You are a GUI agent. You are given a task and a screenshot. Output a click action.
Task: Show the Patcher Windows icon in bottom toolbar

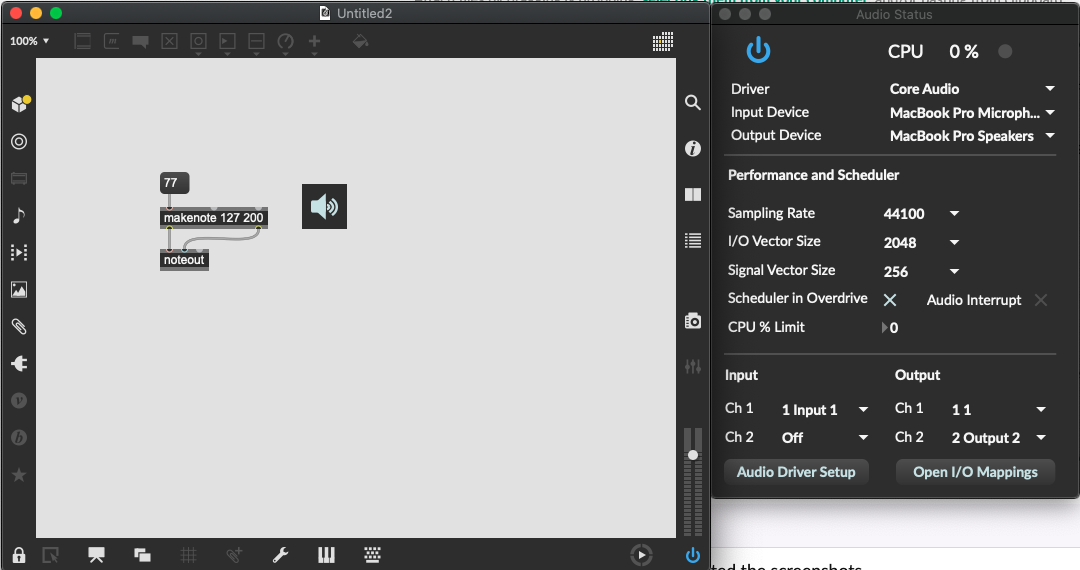[x=143, y=555]
